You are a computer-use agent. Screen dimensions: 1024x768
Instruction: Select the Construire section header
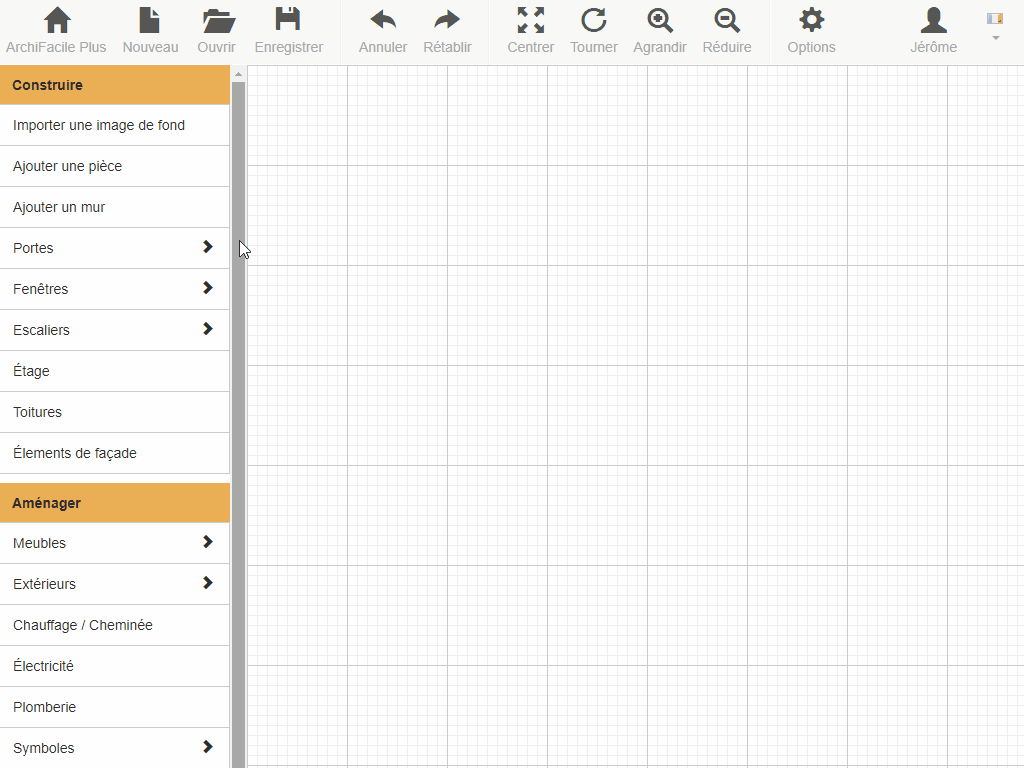click(x=115, y=85)
